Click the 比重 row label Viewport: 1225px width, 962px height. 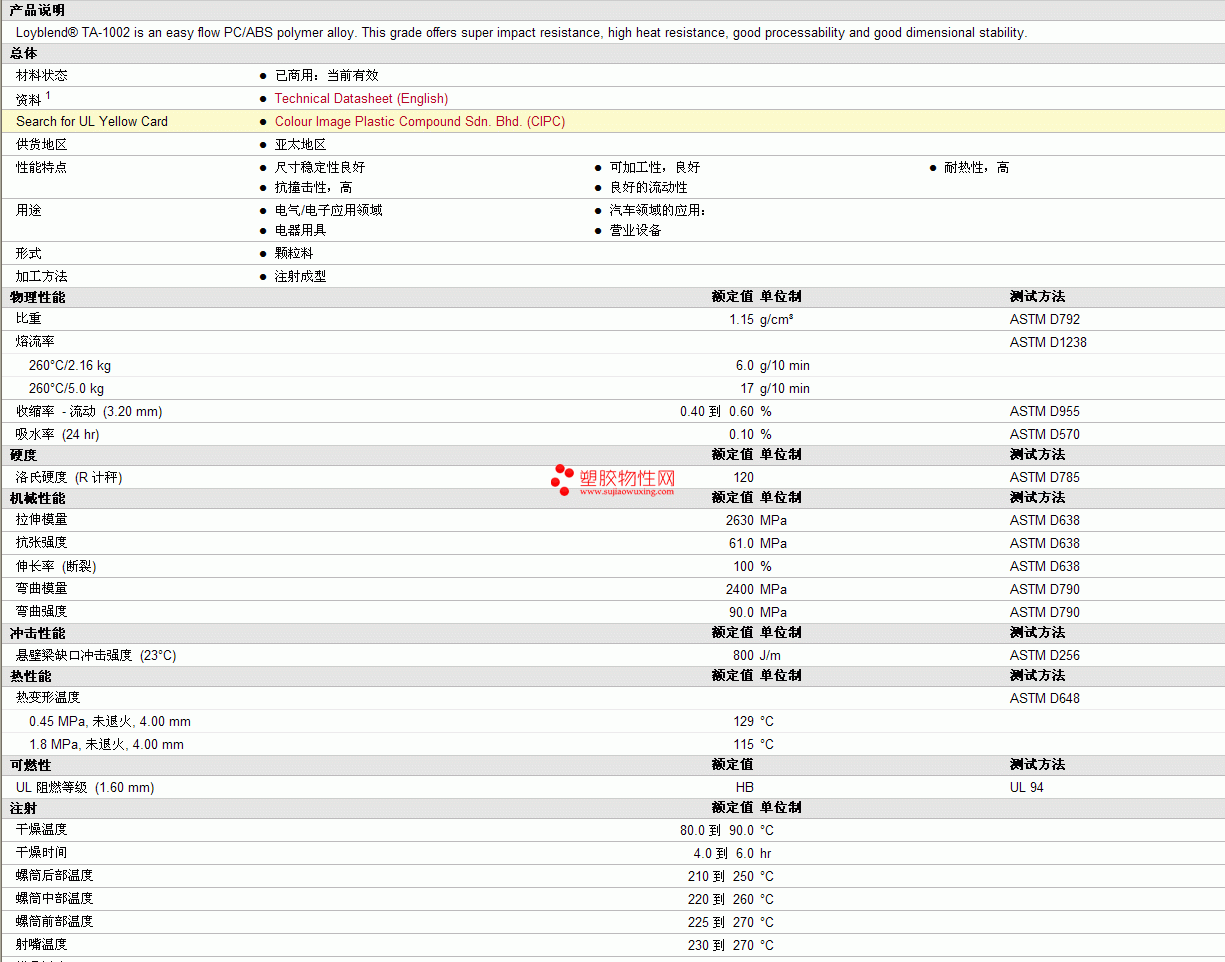(x=29, y=319)
